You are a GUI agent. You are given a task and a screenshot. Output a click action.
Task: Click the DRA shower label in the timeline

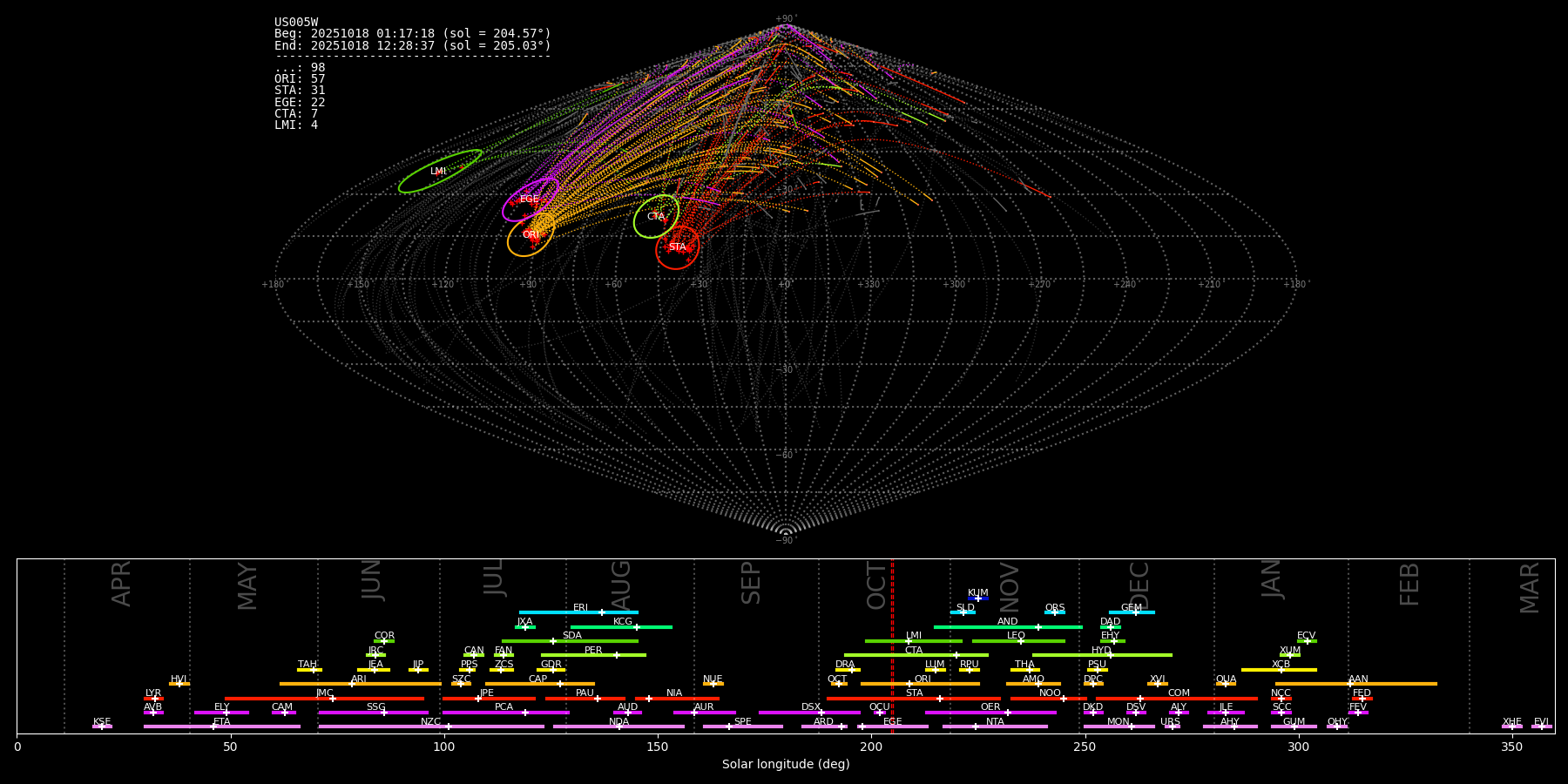point(845,665)
